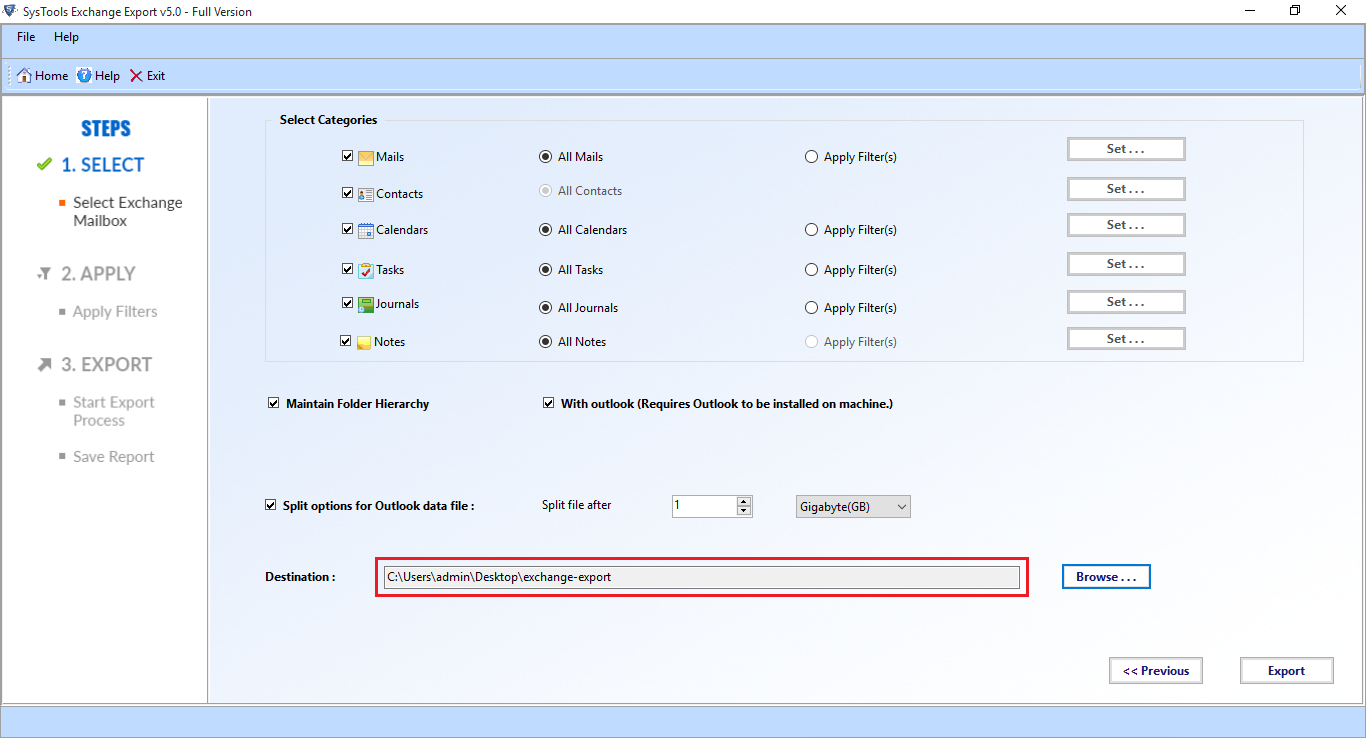Click the Contacts category card icon
Screen dimensions: 1366x738
pos(366,194)
